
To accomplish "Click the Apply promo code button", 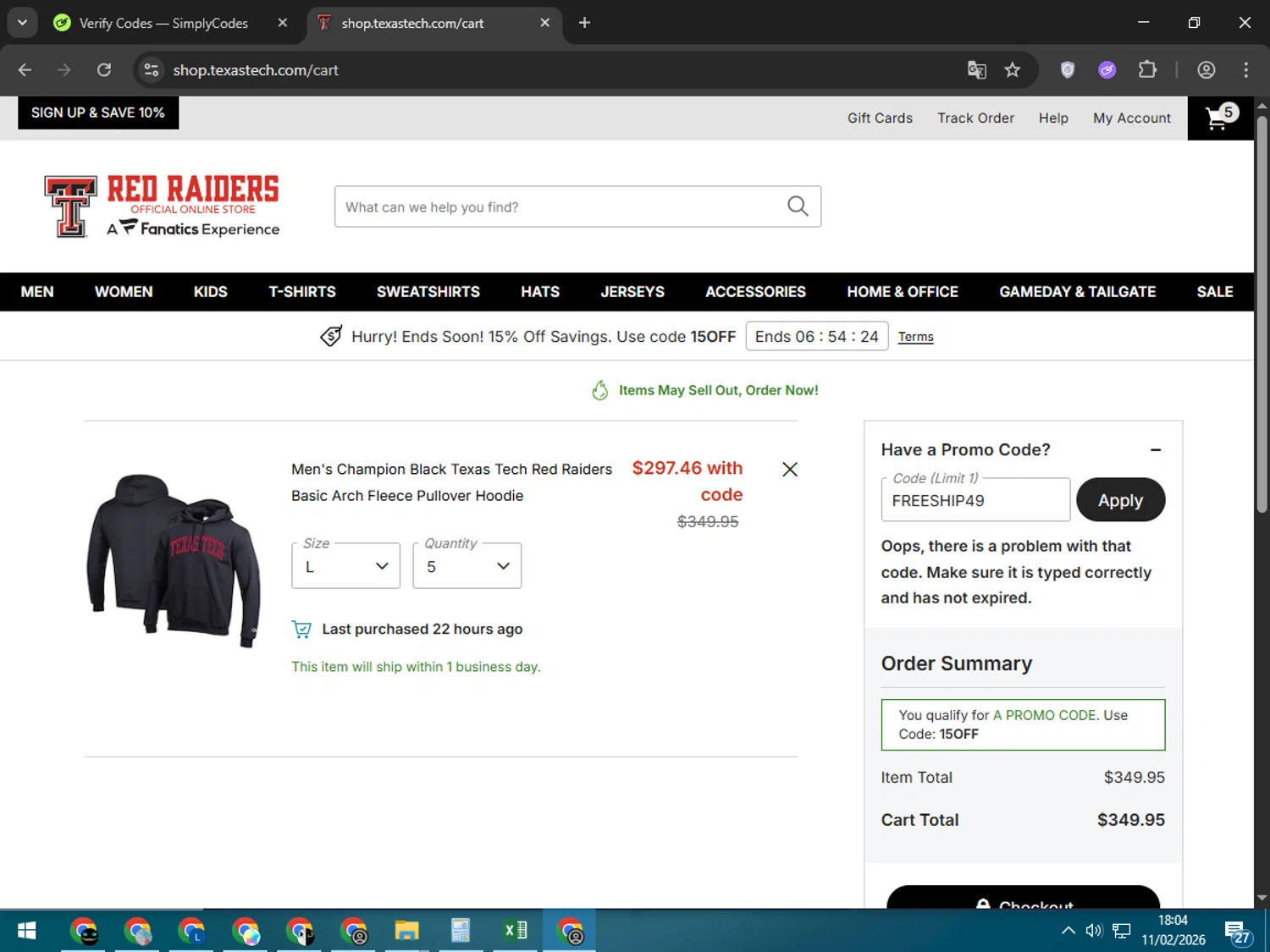I will (x=1121, y=500).
